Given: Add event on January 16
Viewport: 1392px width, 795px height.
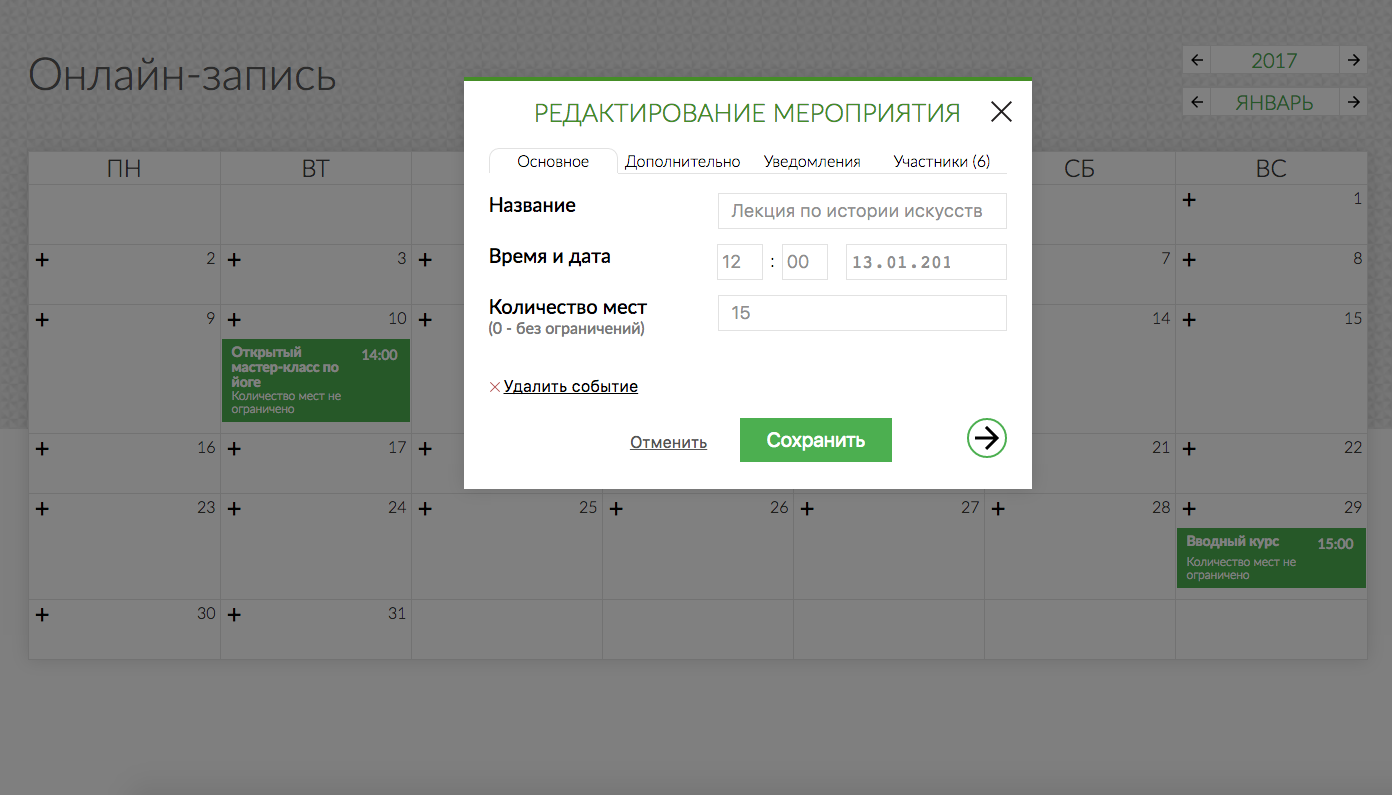Looking at the screenshot, I should (x=42, y=449).
